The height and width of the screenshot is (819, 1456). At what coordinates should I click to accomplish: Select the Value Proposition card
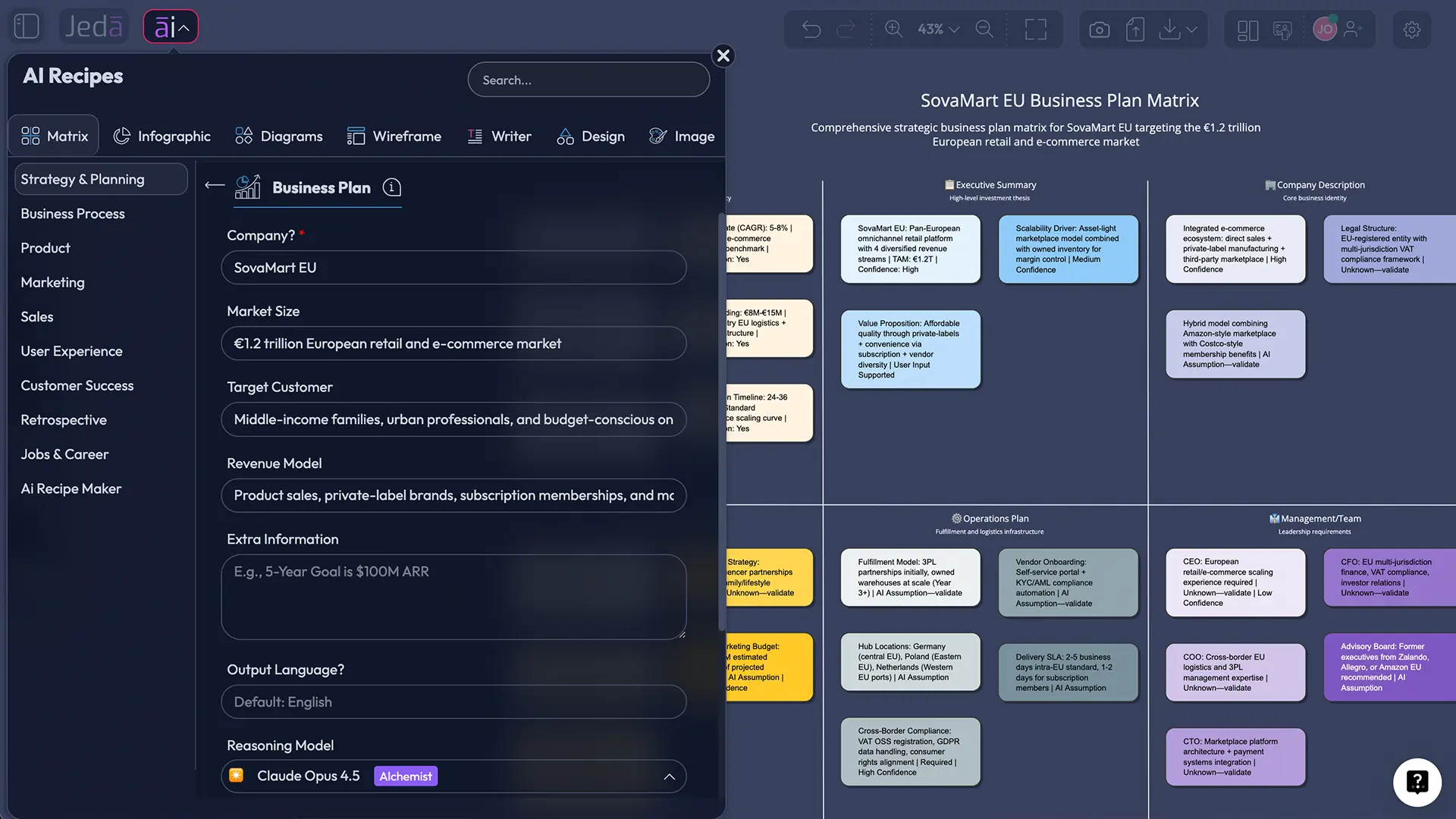911,349
